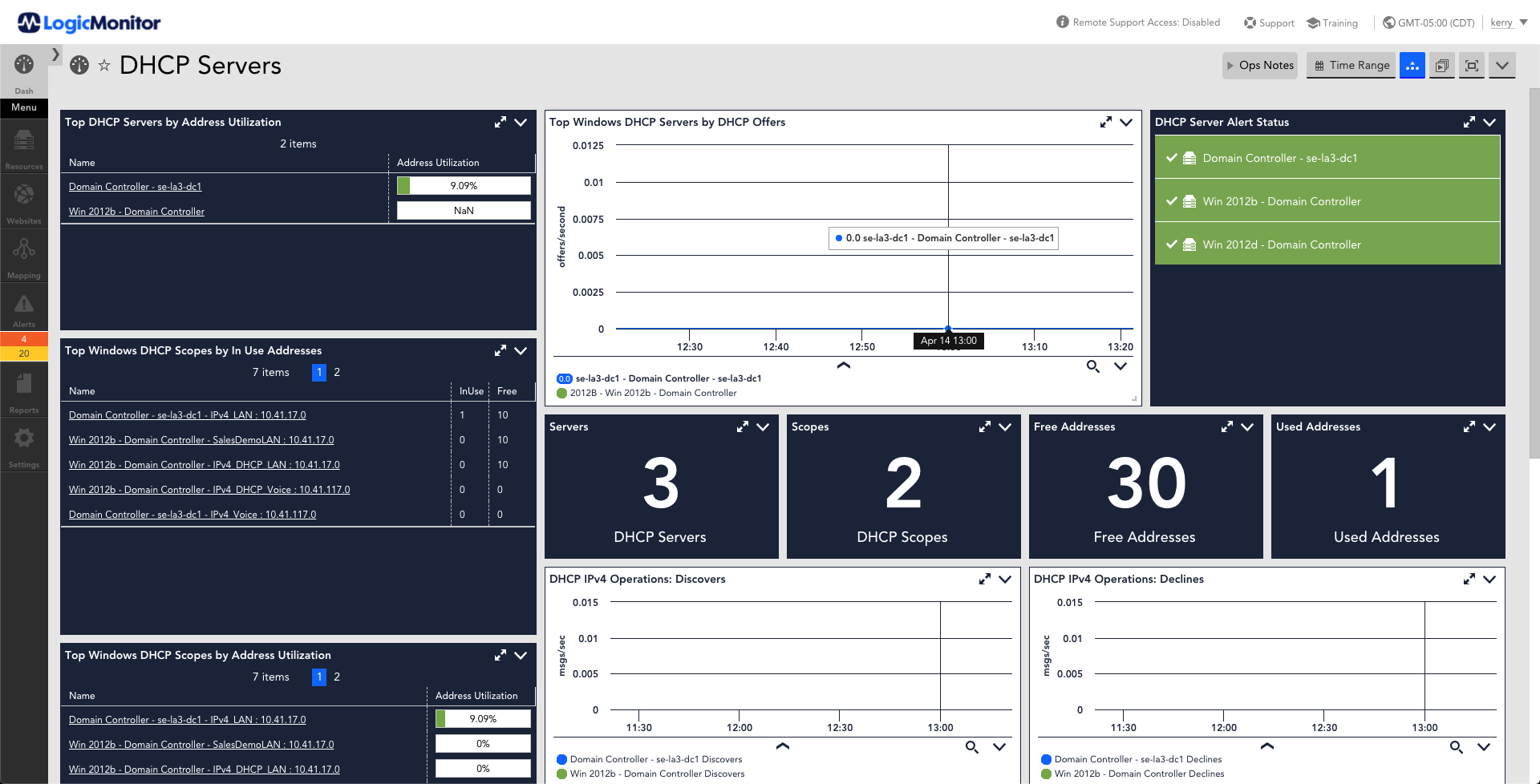Open SalesDemoLAN : 10.41.17.0 scope link in In Use table

201,440
